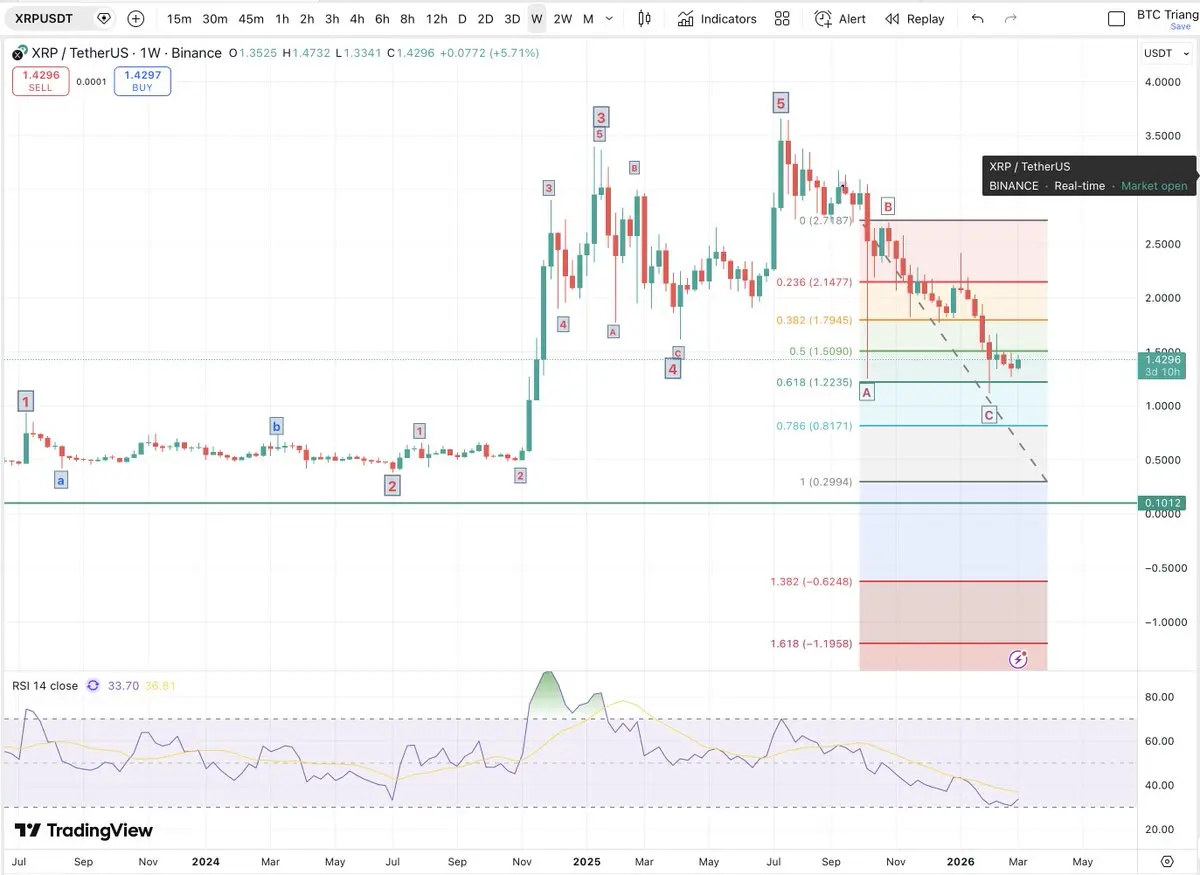Viewport: 1200px width, 875px height.
Task: Start bar Replay mode
Action: [915, 19]
